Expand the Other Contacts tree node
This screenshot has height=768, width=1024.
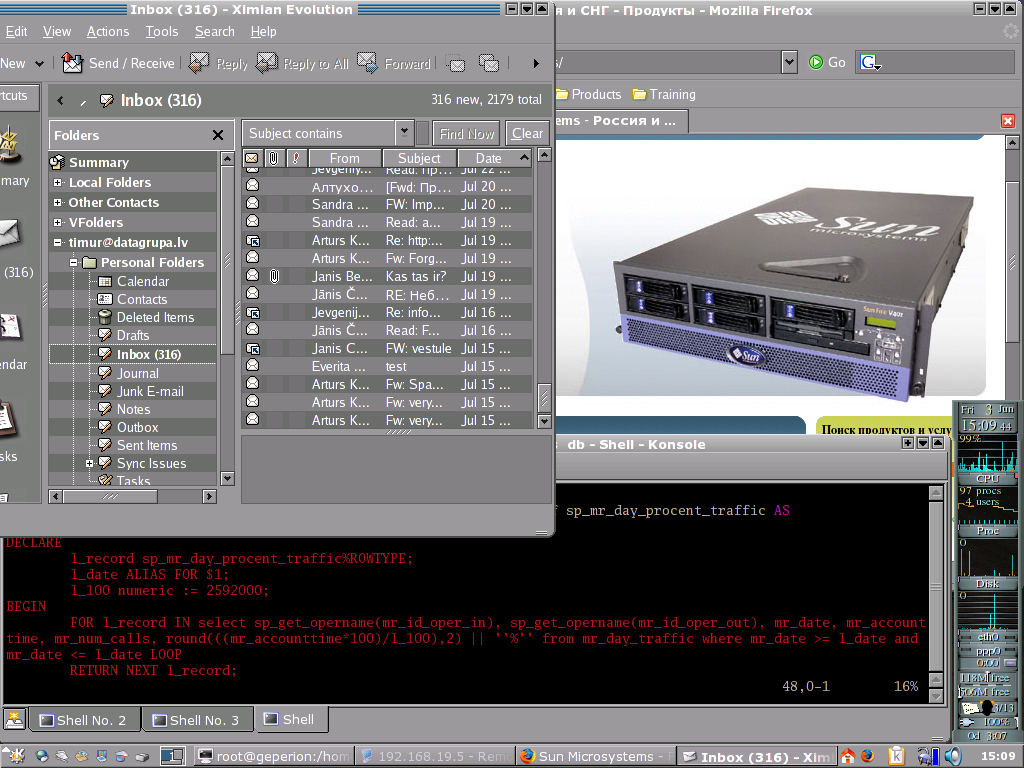(x=57, y=202)
